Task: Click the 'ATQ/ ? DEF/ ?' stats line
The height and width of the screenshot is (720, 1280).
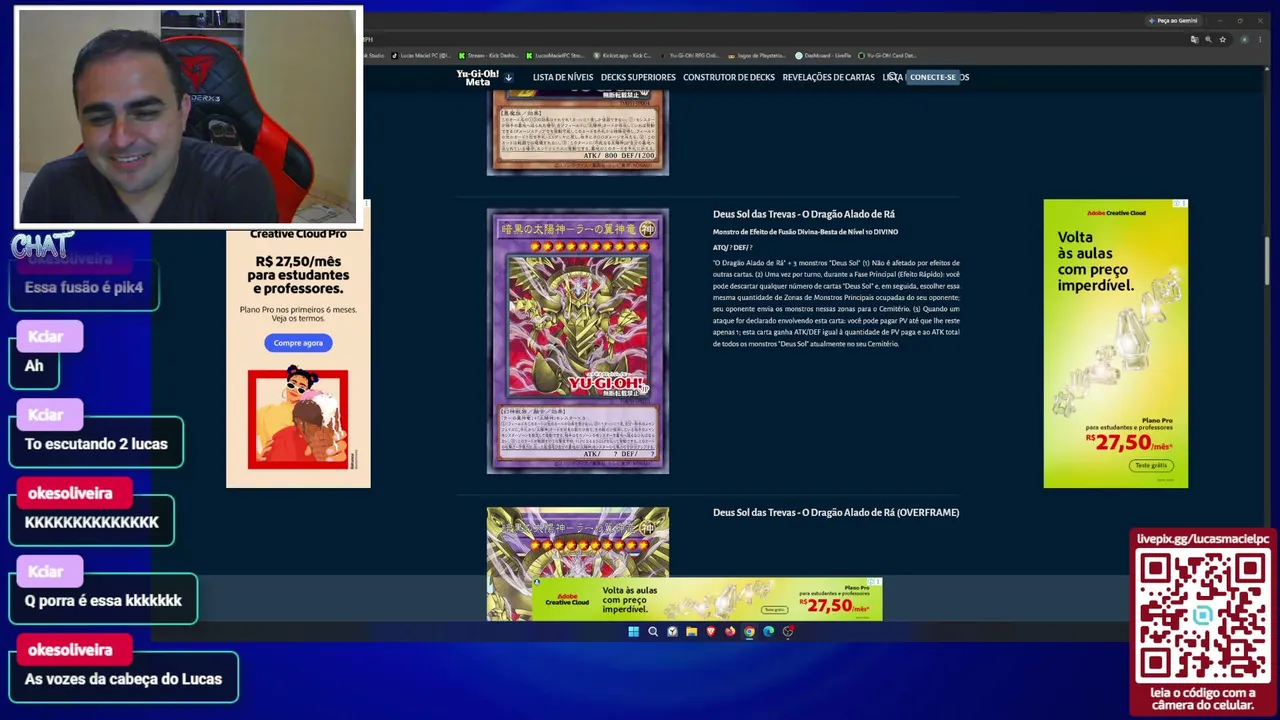Action: point(732,247)
